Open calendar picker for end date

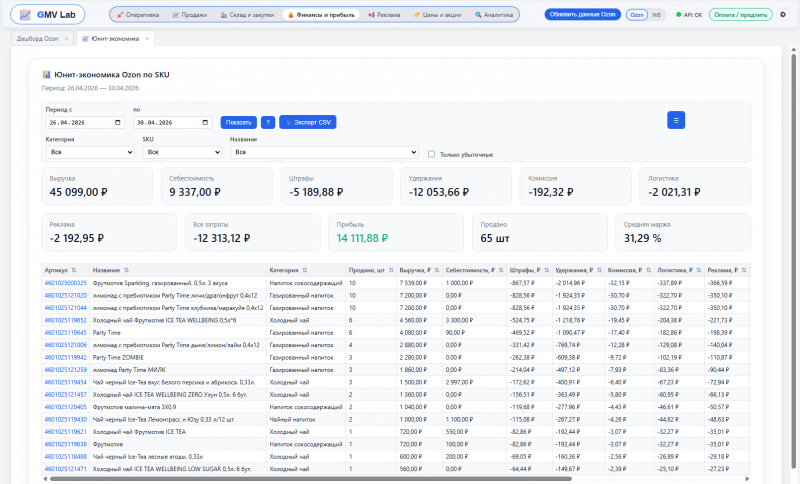[205, 122]
